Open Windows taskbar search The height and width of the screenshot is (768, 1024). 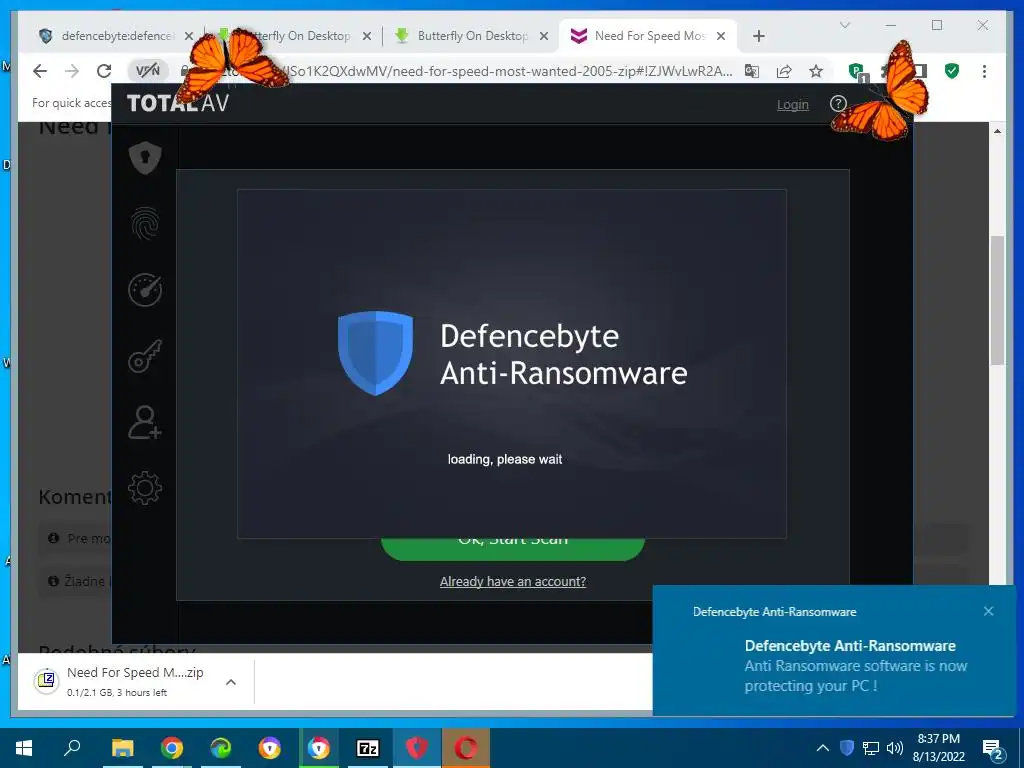[72, 748]
